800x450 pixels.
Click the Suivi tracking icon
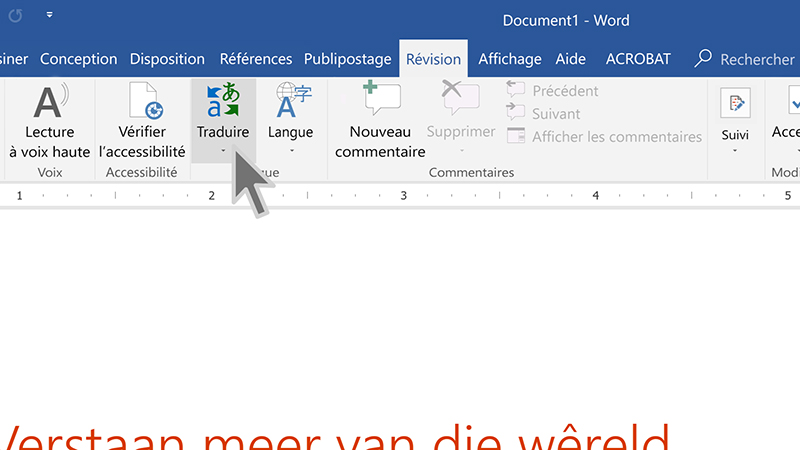tap(735, 104)
